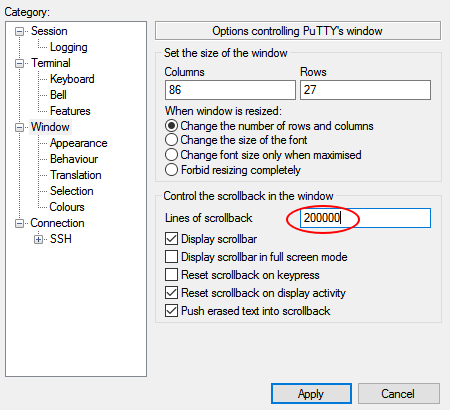Collapse the Session tree node
450x410 pixels.
(x=20, y=31)
